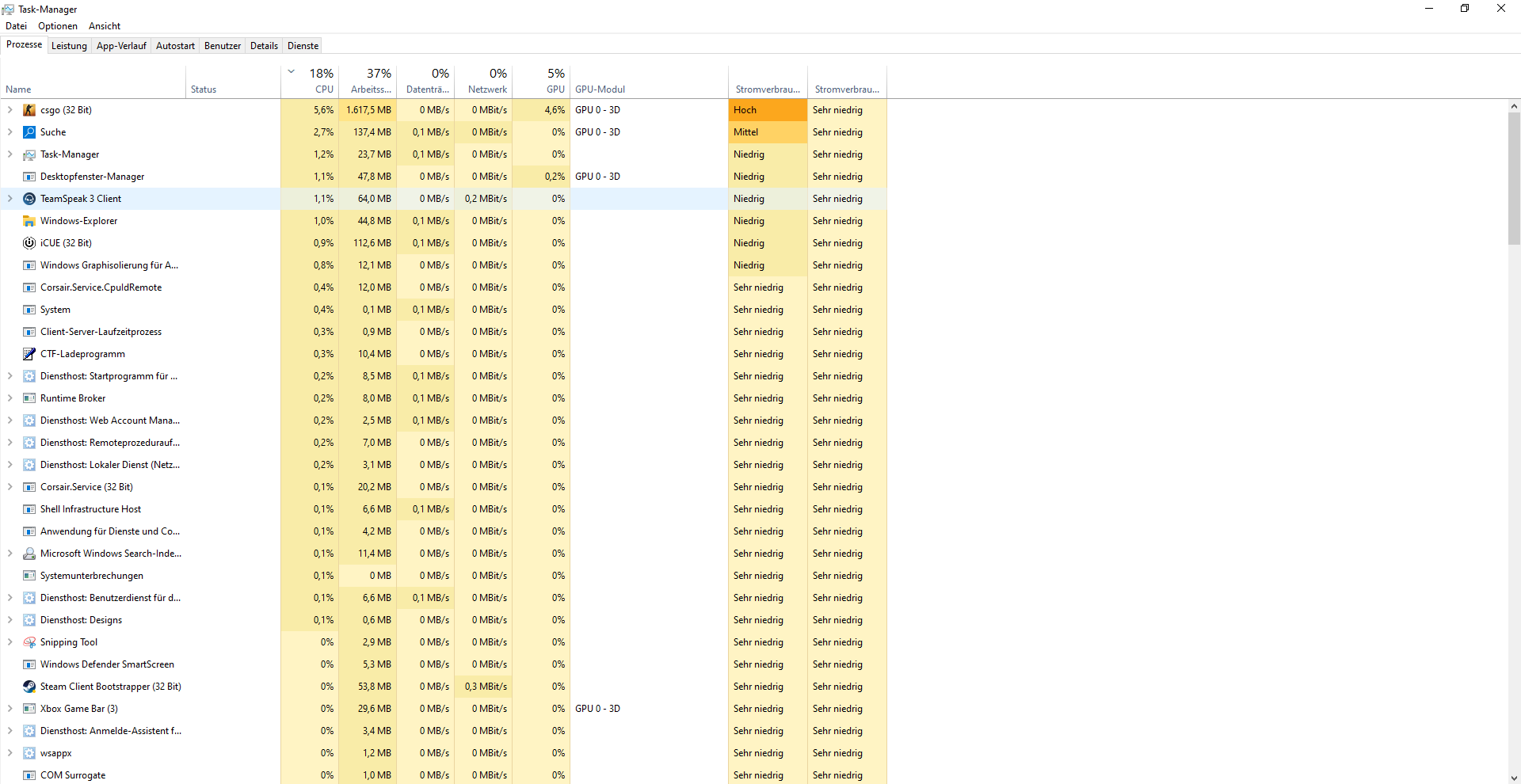
Task: Switch to the Leistung tab
Action: click(69, 46)
